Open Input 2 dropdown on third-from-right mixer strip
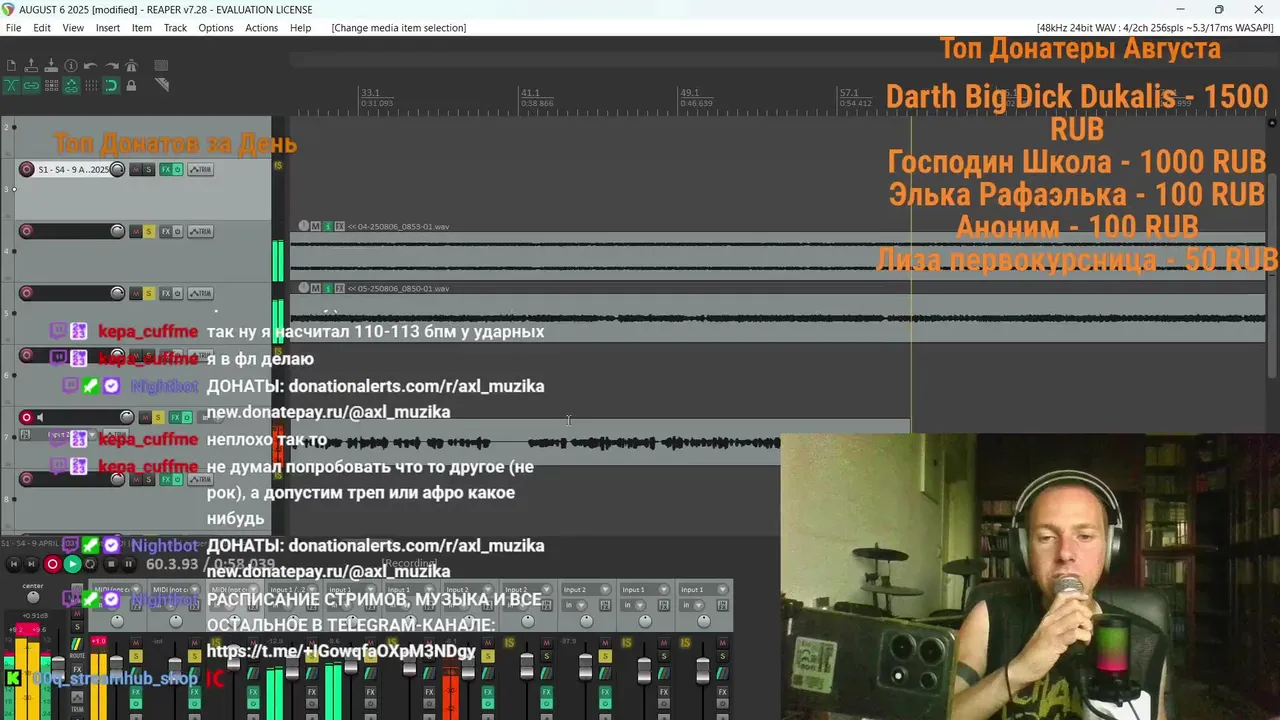This screenshot has height=720, width=1280. click(x=588, y=590)
